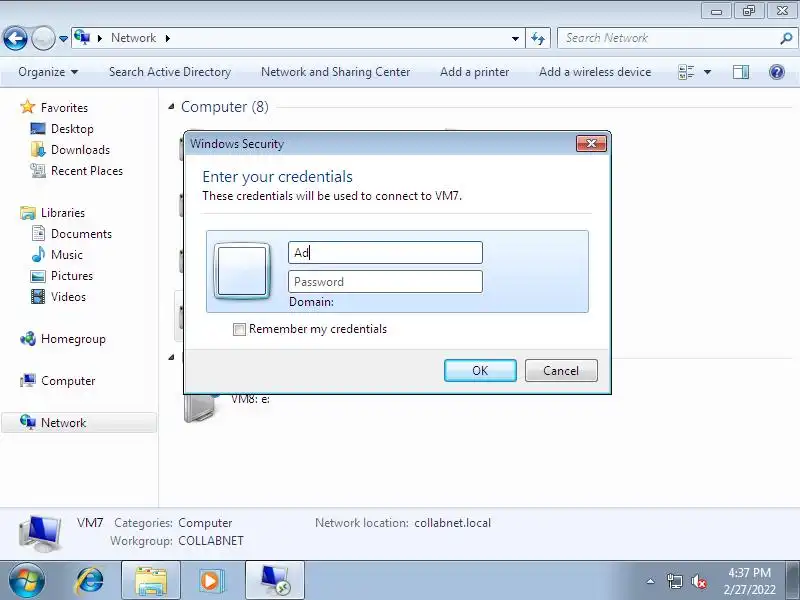This screenshot has width=800, height=600.
Task: Click the magnifier search icon
Action: pos(786,38)
